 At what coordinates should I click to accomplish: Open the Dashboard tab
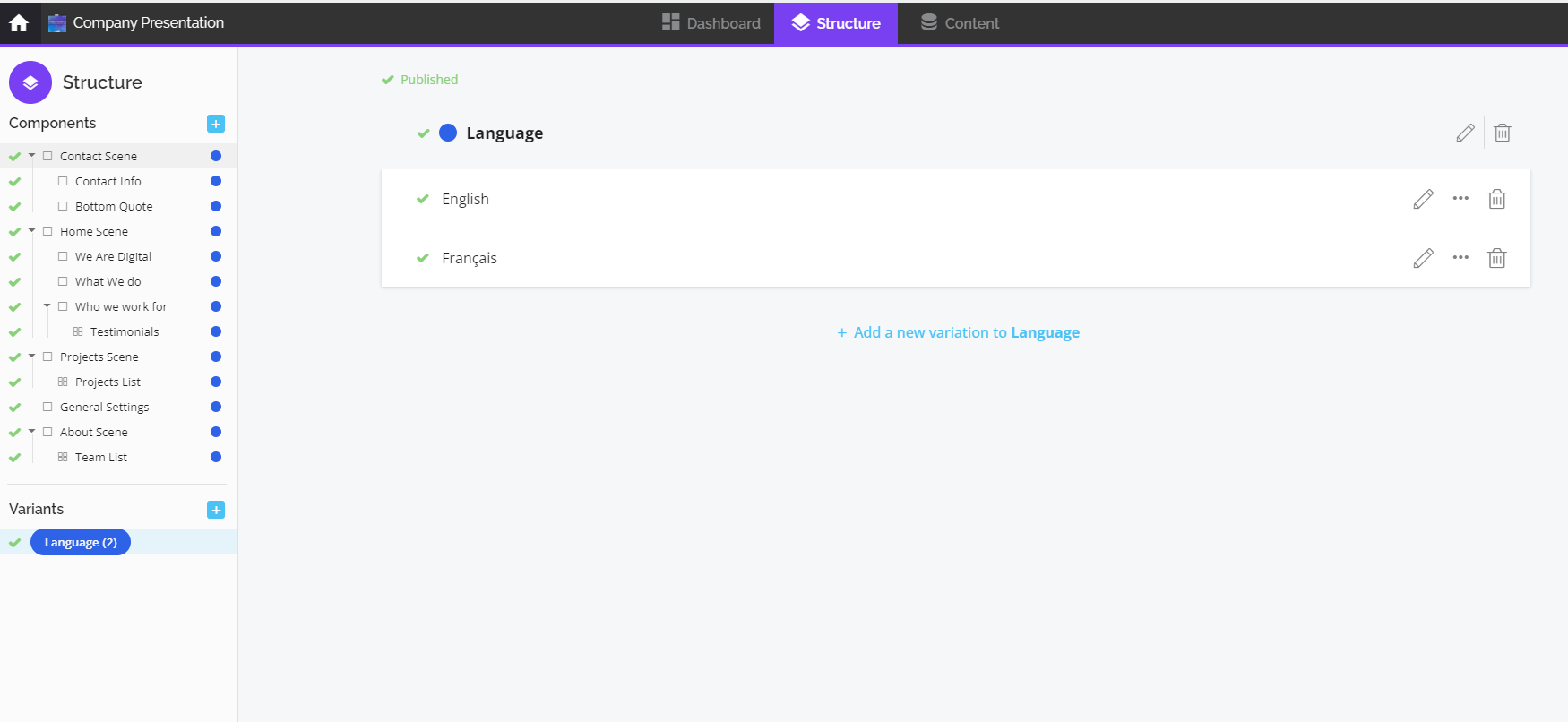(x=711, y=23)
